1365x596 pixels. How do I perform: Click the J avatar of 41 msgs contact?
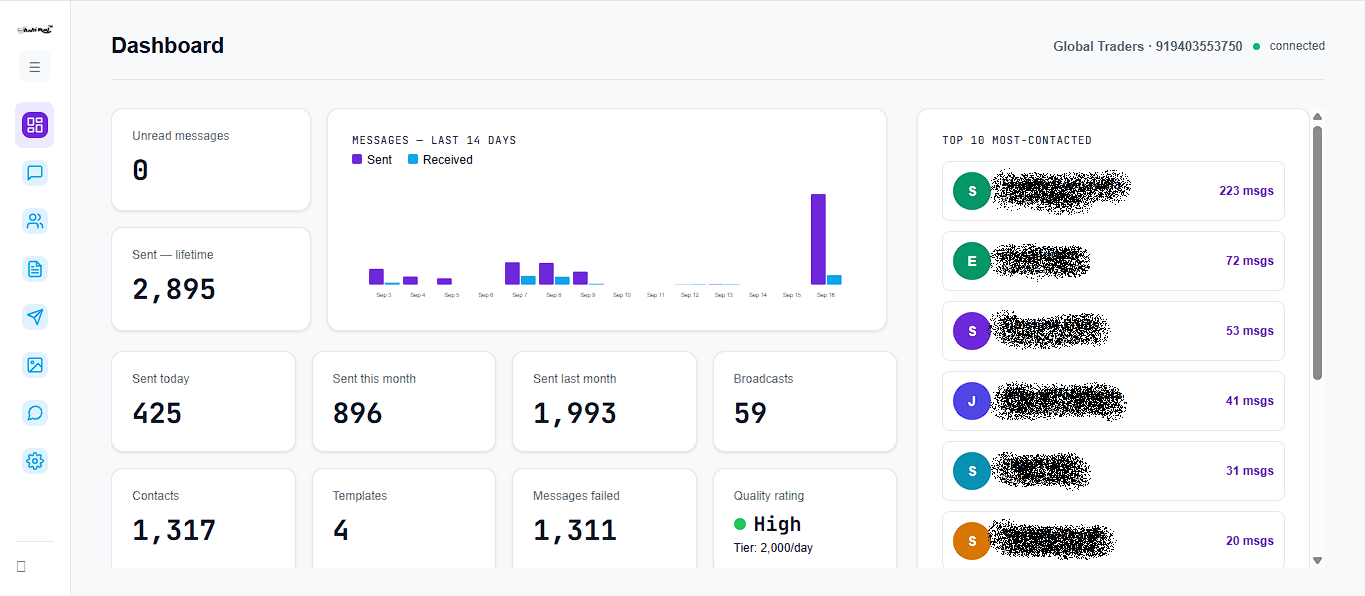click(971, 401)
